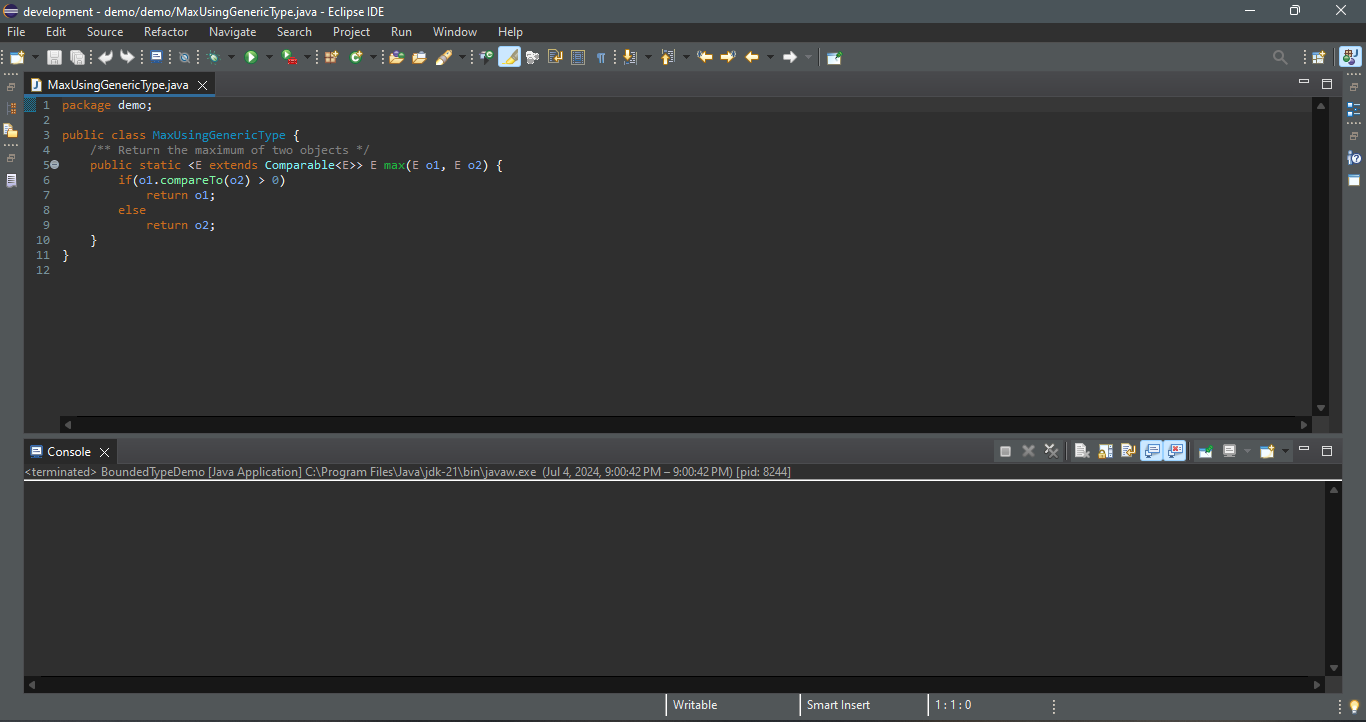This screenshot has width=1366, height=722.
Task: Expand the Debug configurations dropdown arrow
Action: pyautogui.click(x=231, y=57)
